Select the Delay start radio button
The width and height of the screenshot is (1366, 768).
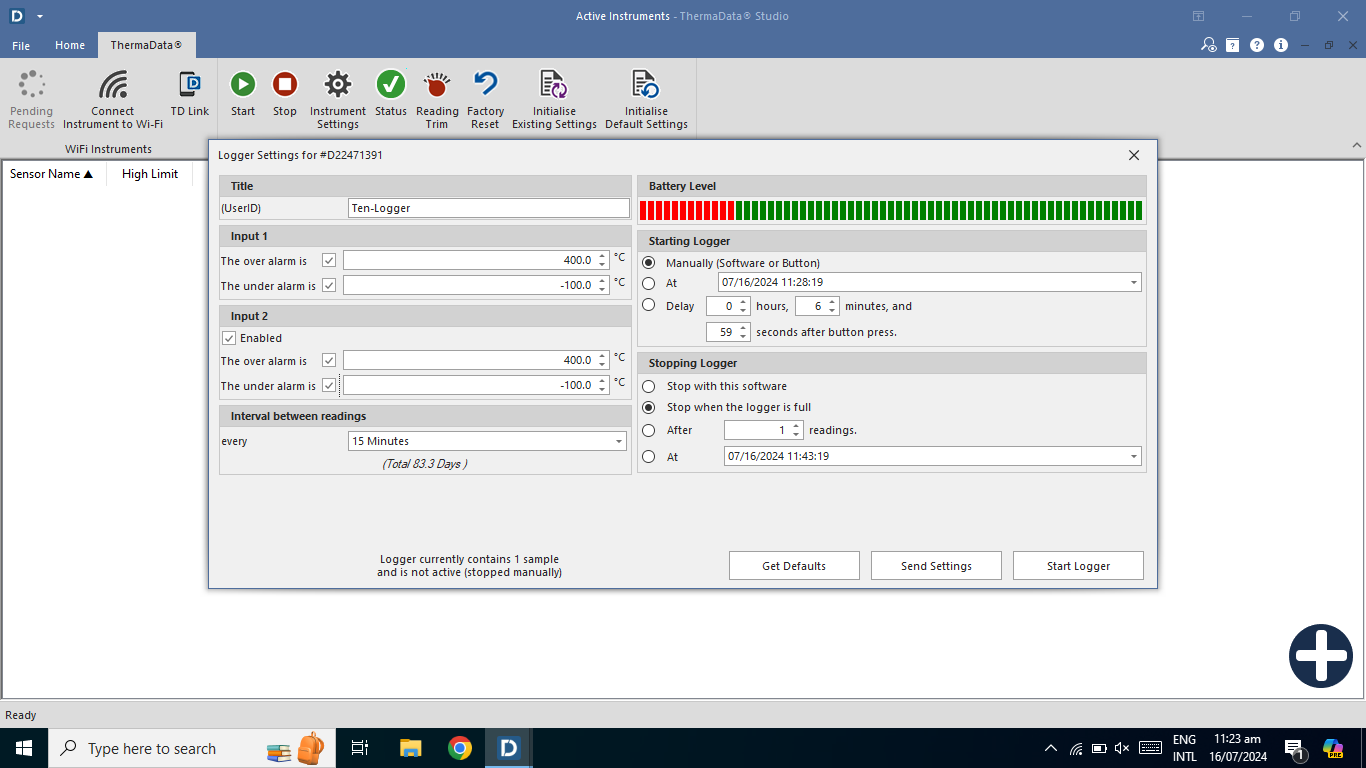click(x=649, y=306)
